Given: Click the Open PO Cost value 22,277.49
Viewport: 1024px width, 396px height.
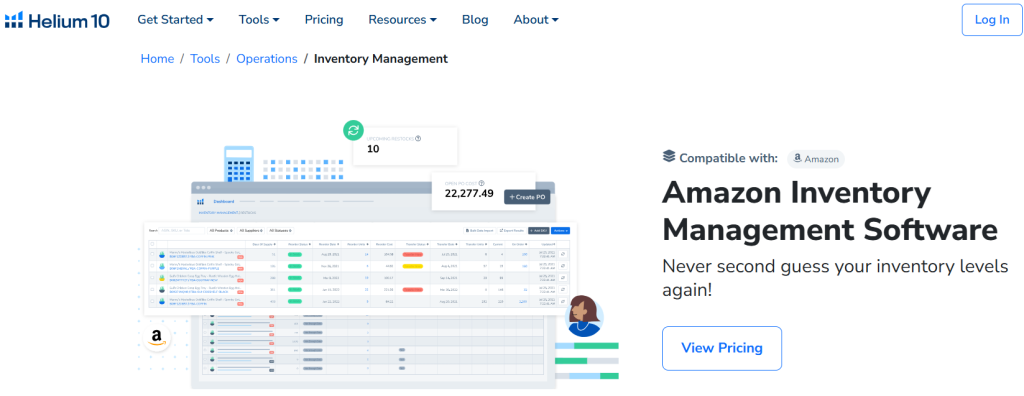Looking at the screenshot, I should tap(469, 193).
